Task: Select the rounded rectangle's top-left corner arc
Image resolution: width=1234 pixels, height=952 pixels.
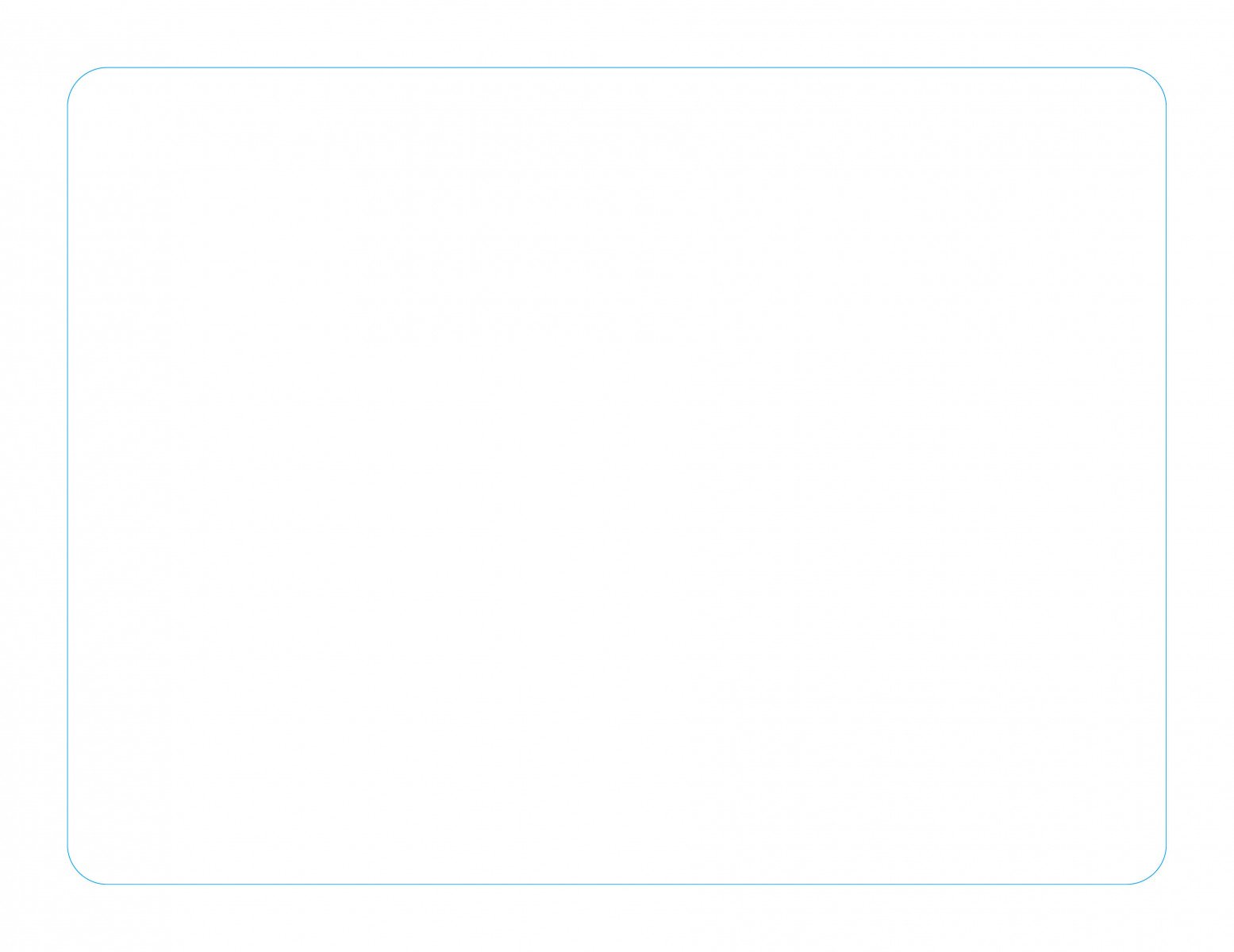Action: 79,79
